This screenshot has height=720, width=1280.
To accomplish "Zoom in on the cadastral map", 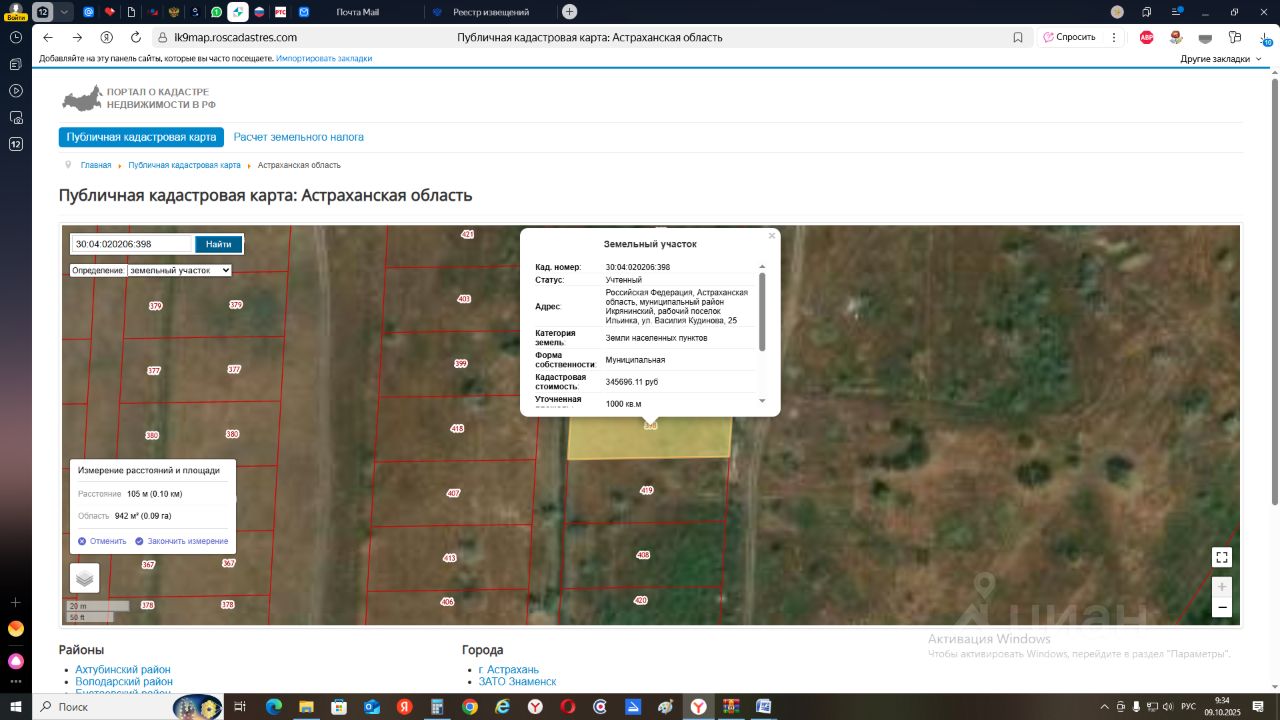I will (x=1221, y=587).
